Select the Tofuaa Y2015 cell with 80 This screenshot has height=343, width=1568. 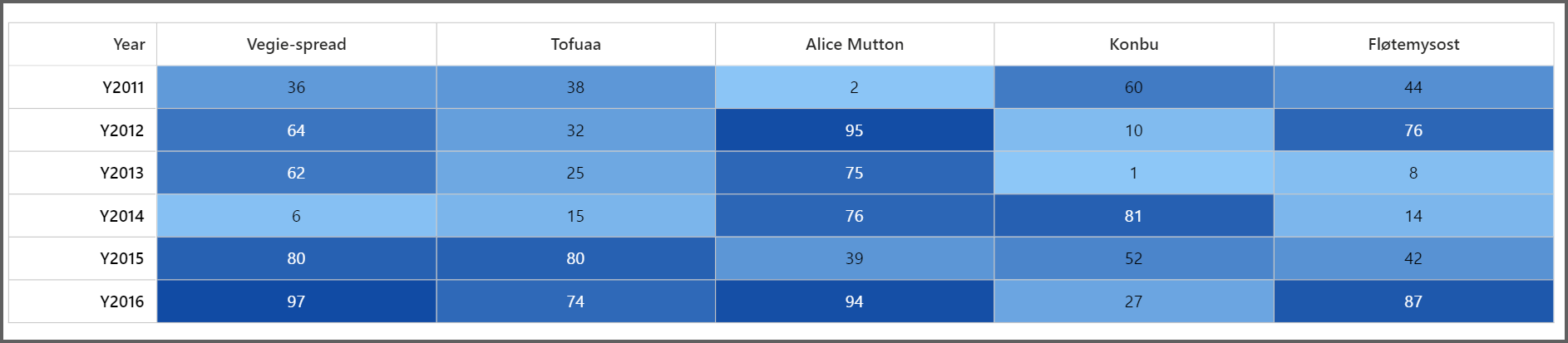(575, 258)
